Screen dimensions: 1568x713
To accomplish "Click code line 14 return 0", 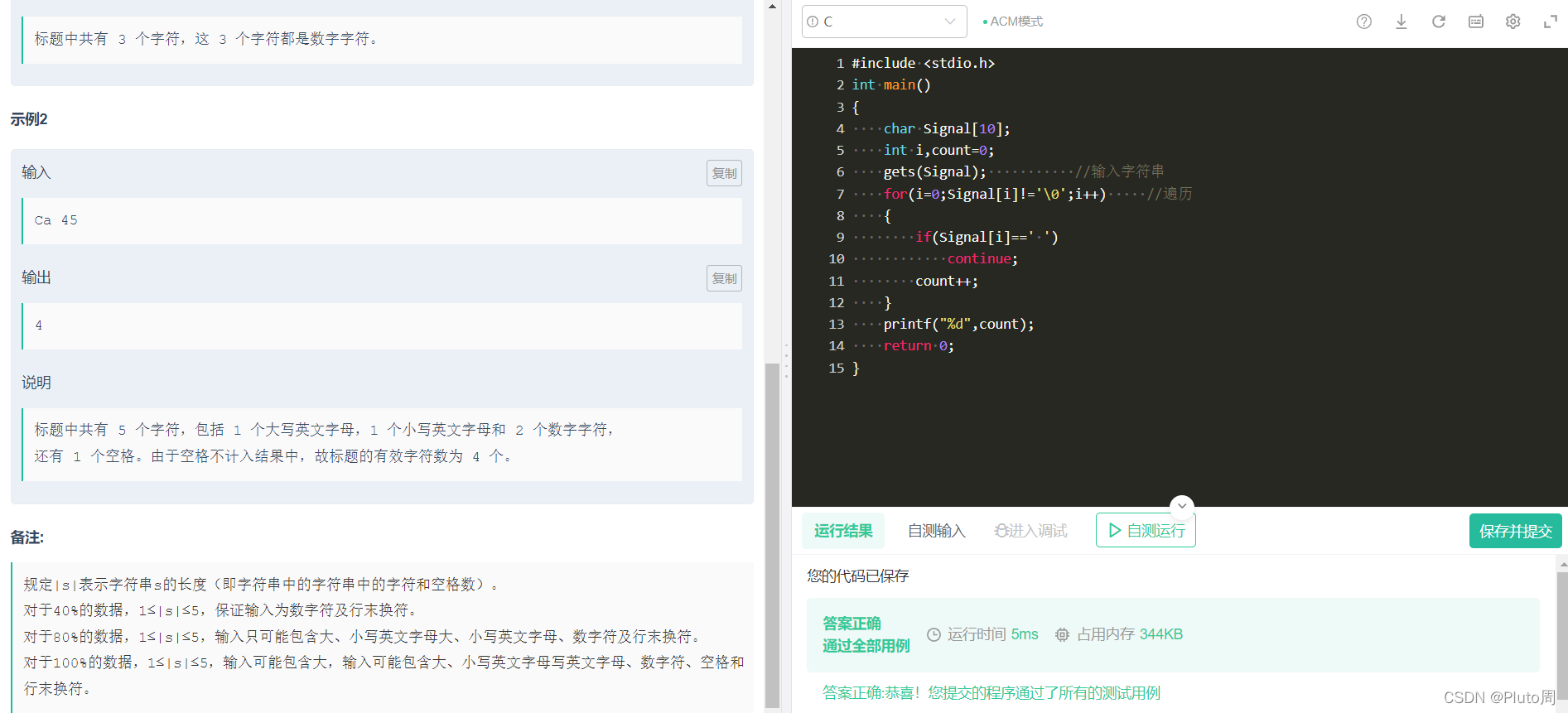I will pos(919,345).
